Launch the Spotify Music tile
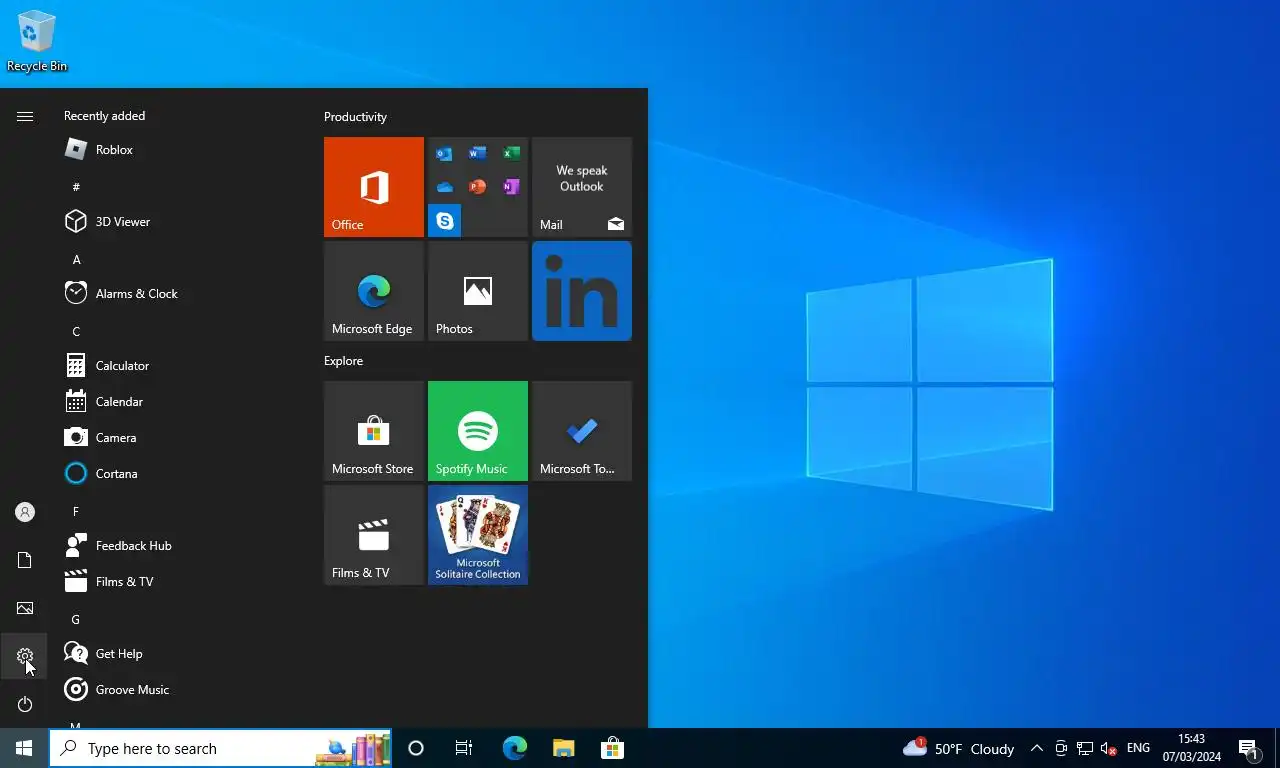 click(x=478, y=431)
